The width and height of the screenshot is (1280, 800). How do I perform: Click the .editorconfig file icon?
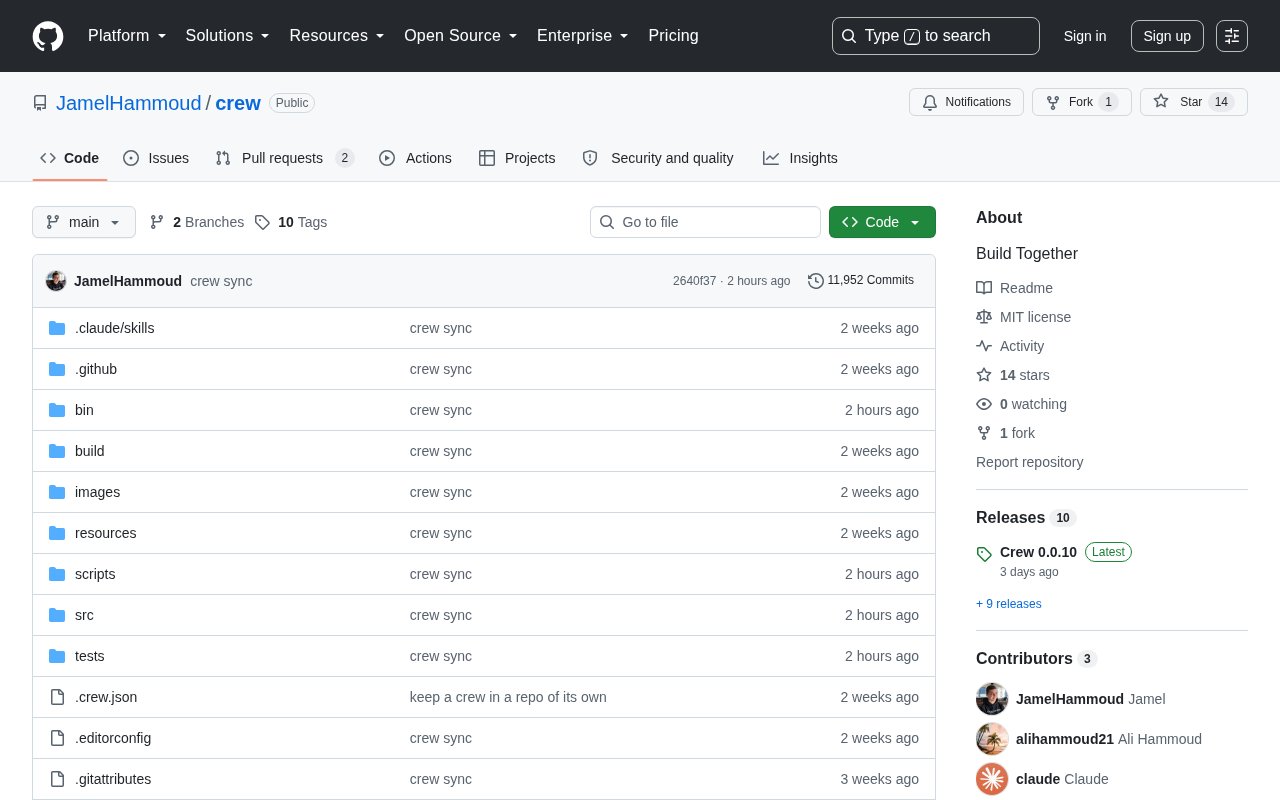click(57, 738)
